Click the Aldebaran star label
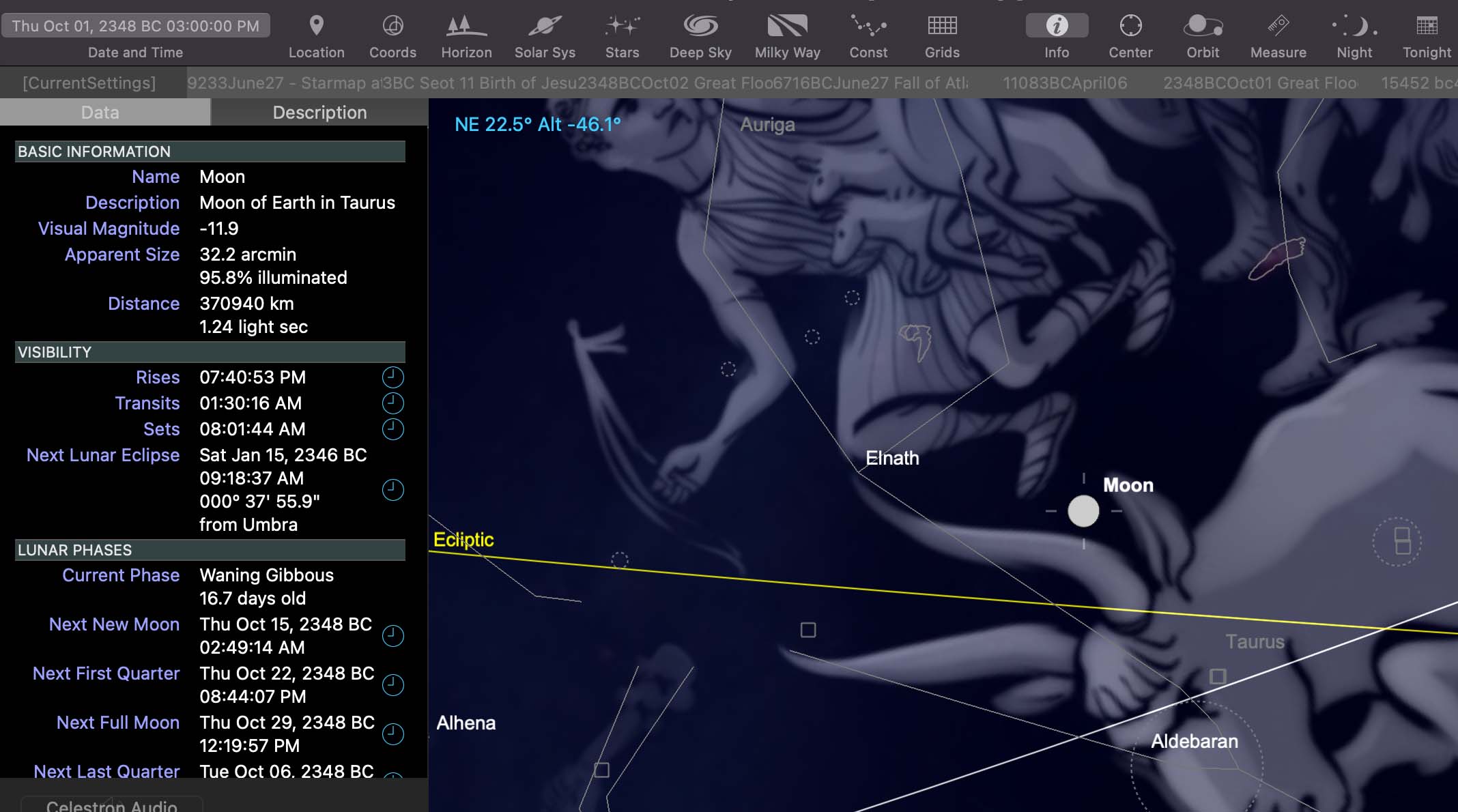1458x812 pixels. point(1194,741)
